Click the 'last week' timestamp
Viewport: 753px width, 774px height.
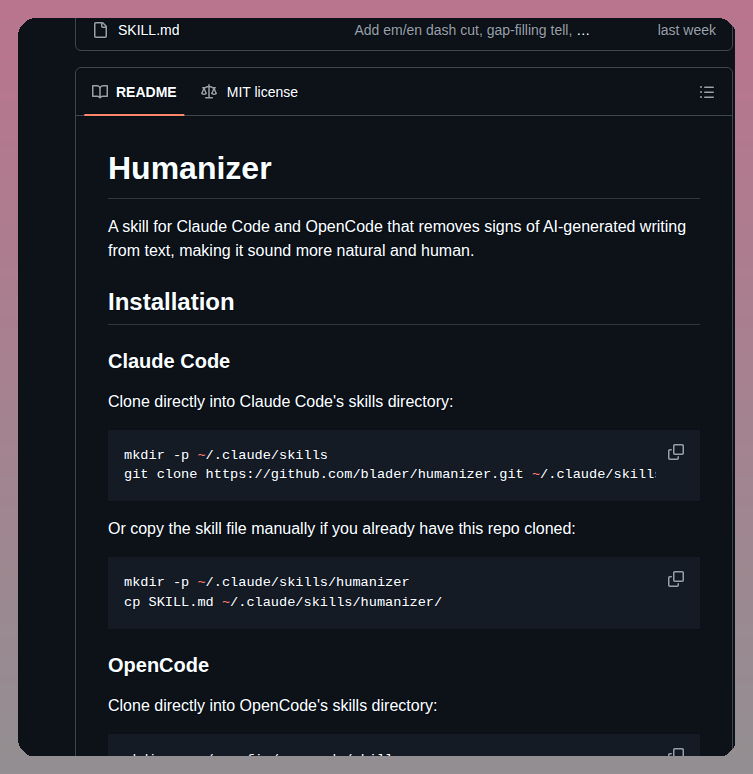tap(686, 30)
